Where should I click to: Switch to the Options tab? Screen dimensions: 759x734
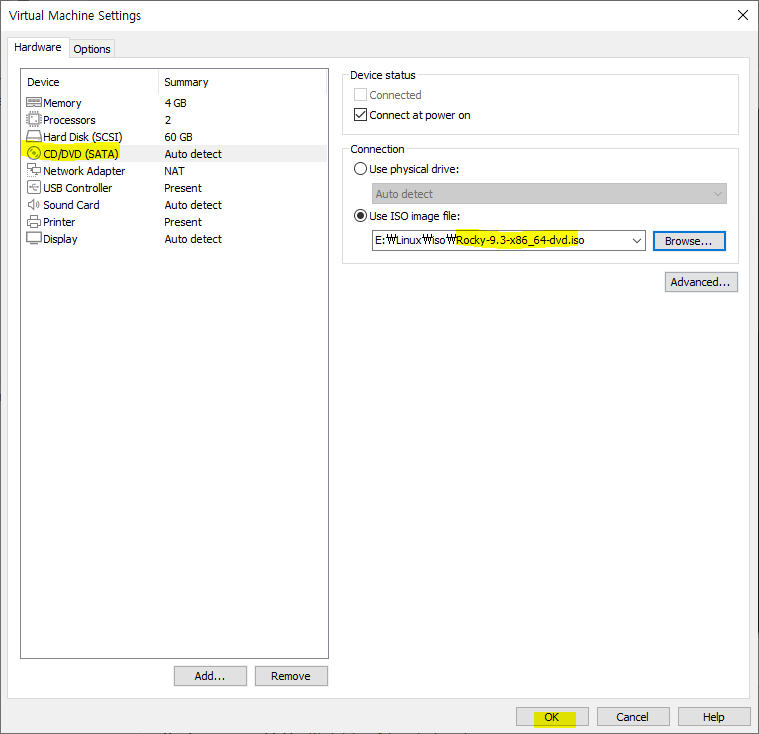92,49
